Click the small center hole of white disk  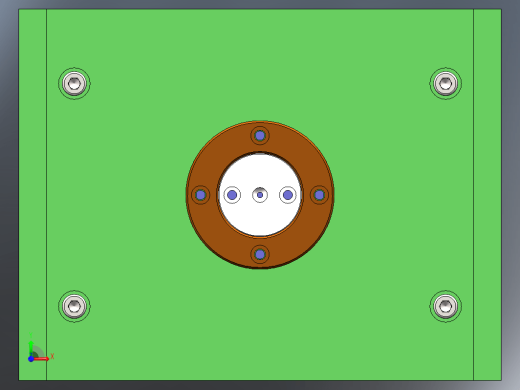pos(260,195)
